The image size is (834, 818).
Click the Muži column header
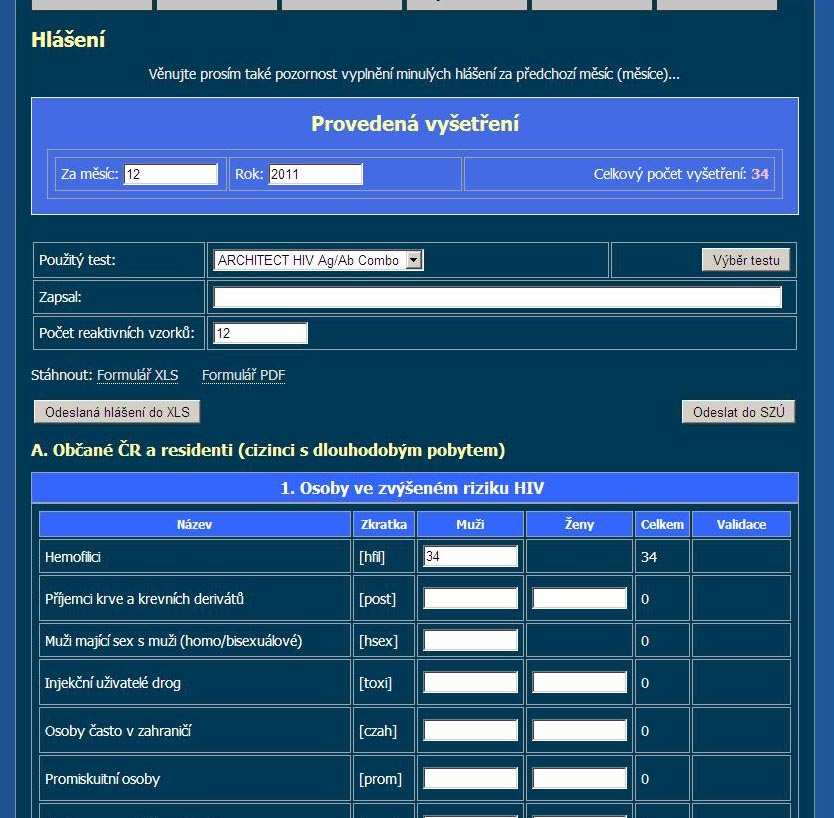tap(470, 524)
